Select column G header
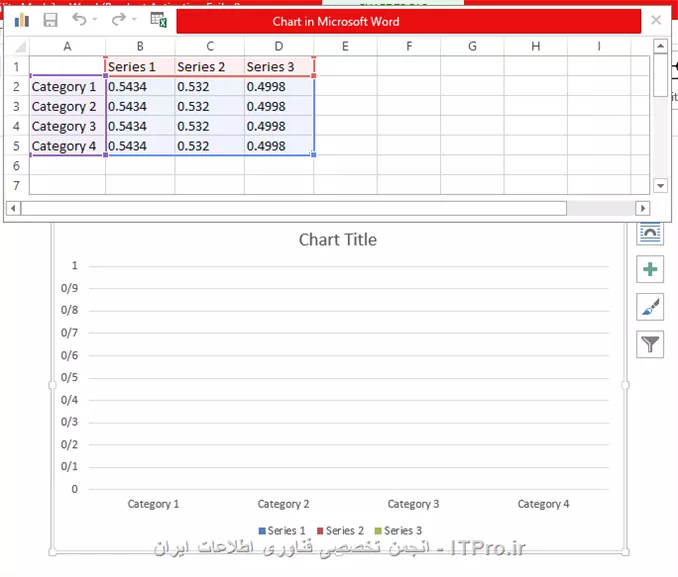 click(472, 46)
